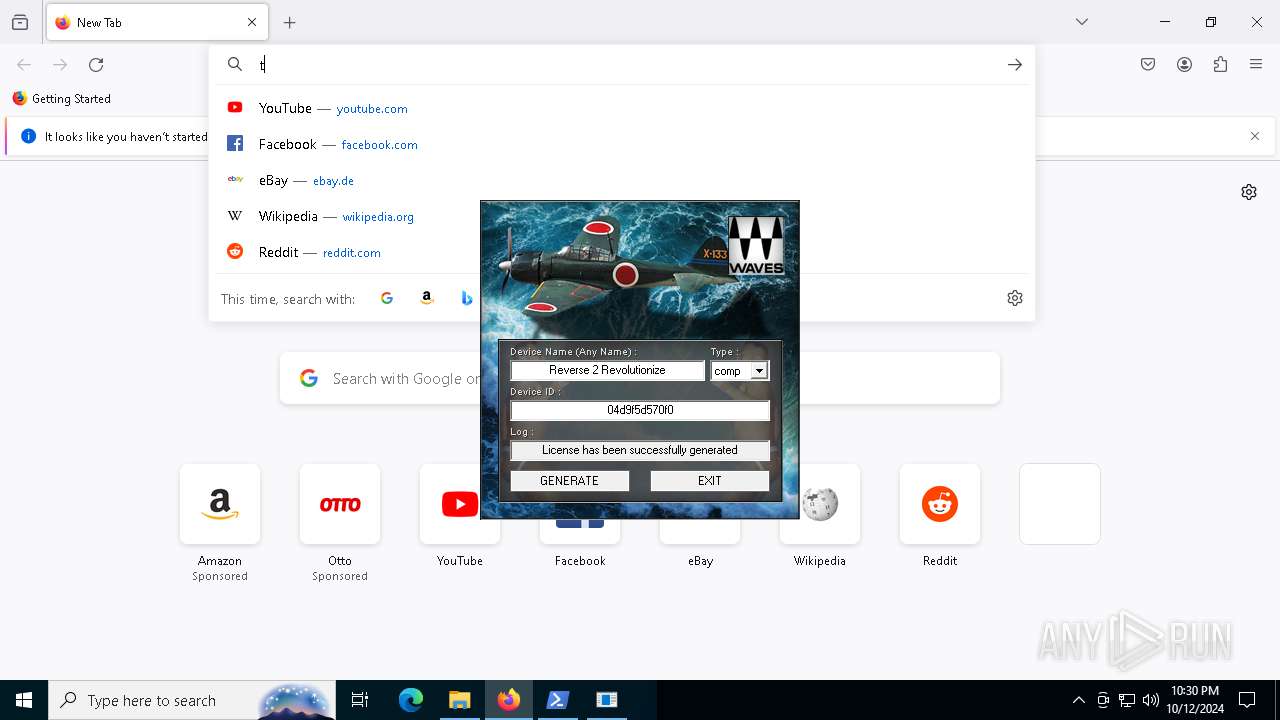
Task: Switch to the keygen app on taskbar
Action: (x=607, y=700)
